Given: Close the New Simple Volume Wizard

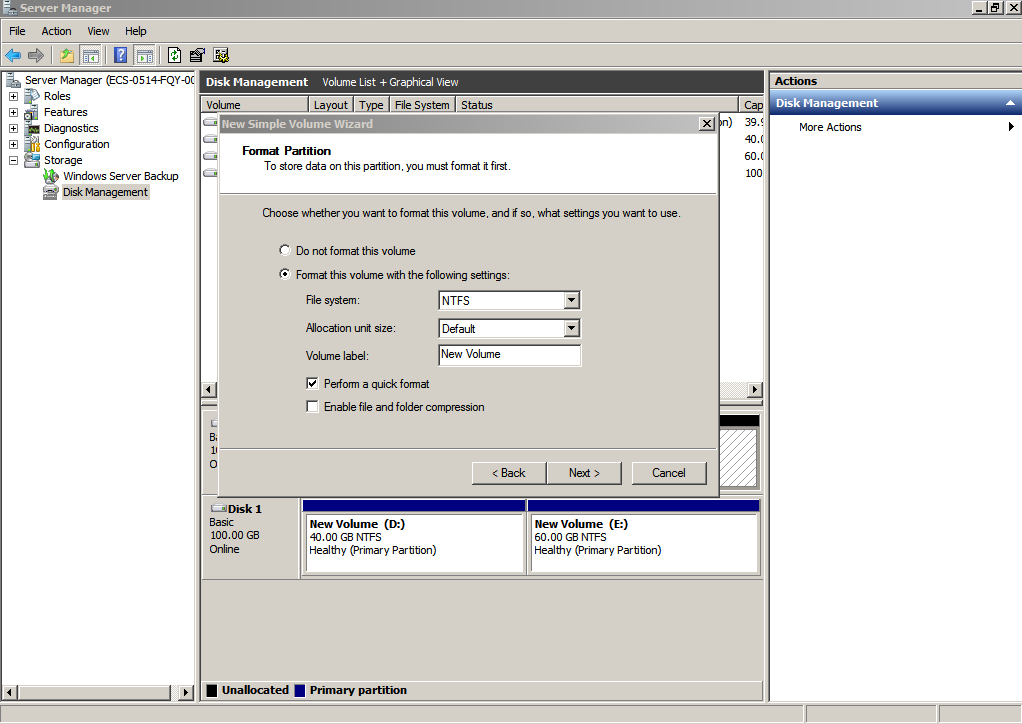Looking at the screenshot, I should [x=707, y=124].
